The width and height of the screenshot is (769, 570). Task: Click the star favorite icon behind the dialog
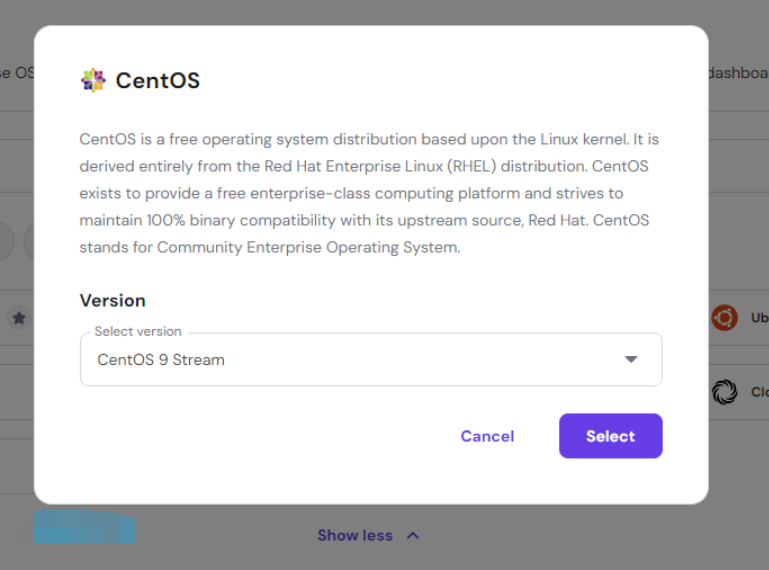(x=18, y=318)
